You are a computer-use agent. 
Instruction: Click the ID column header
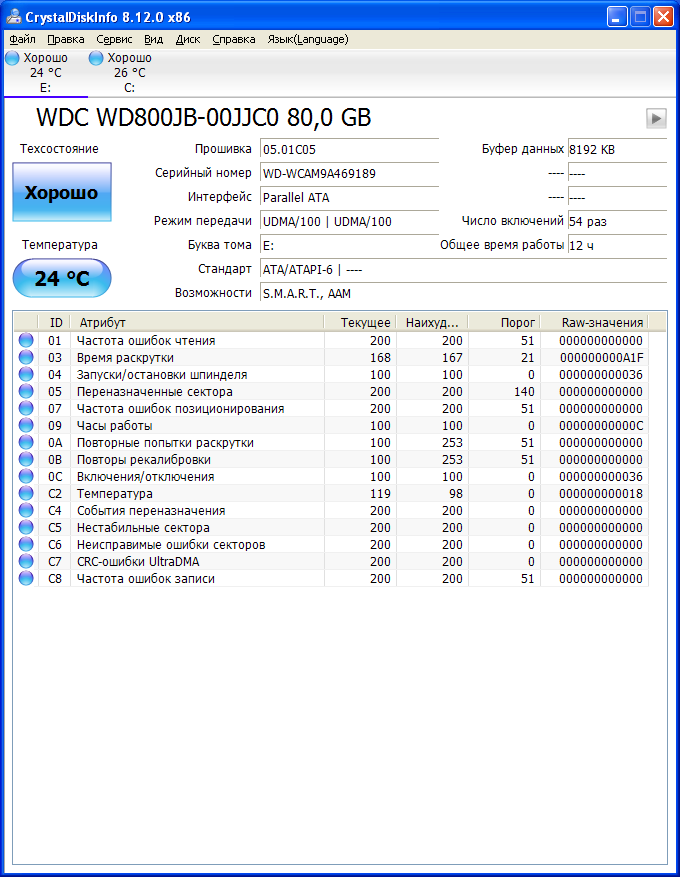pos(54,322)
